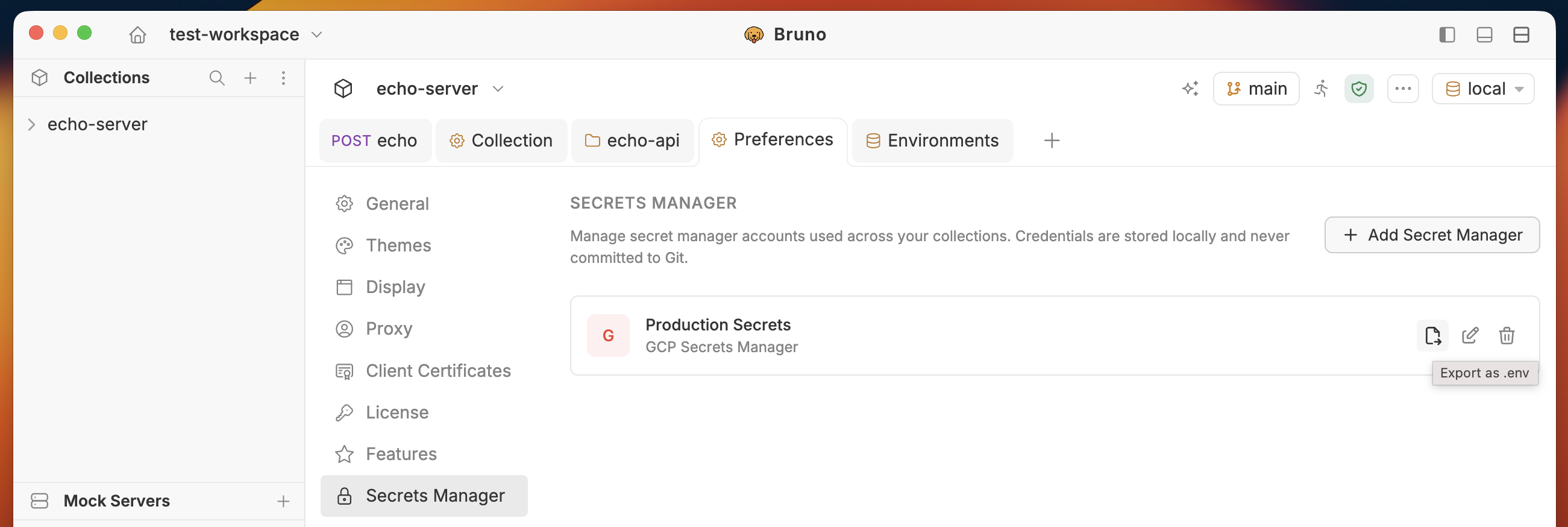Switch to the Collection tab
Viewport: 1568px width, 527px height.
[501, 140]
